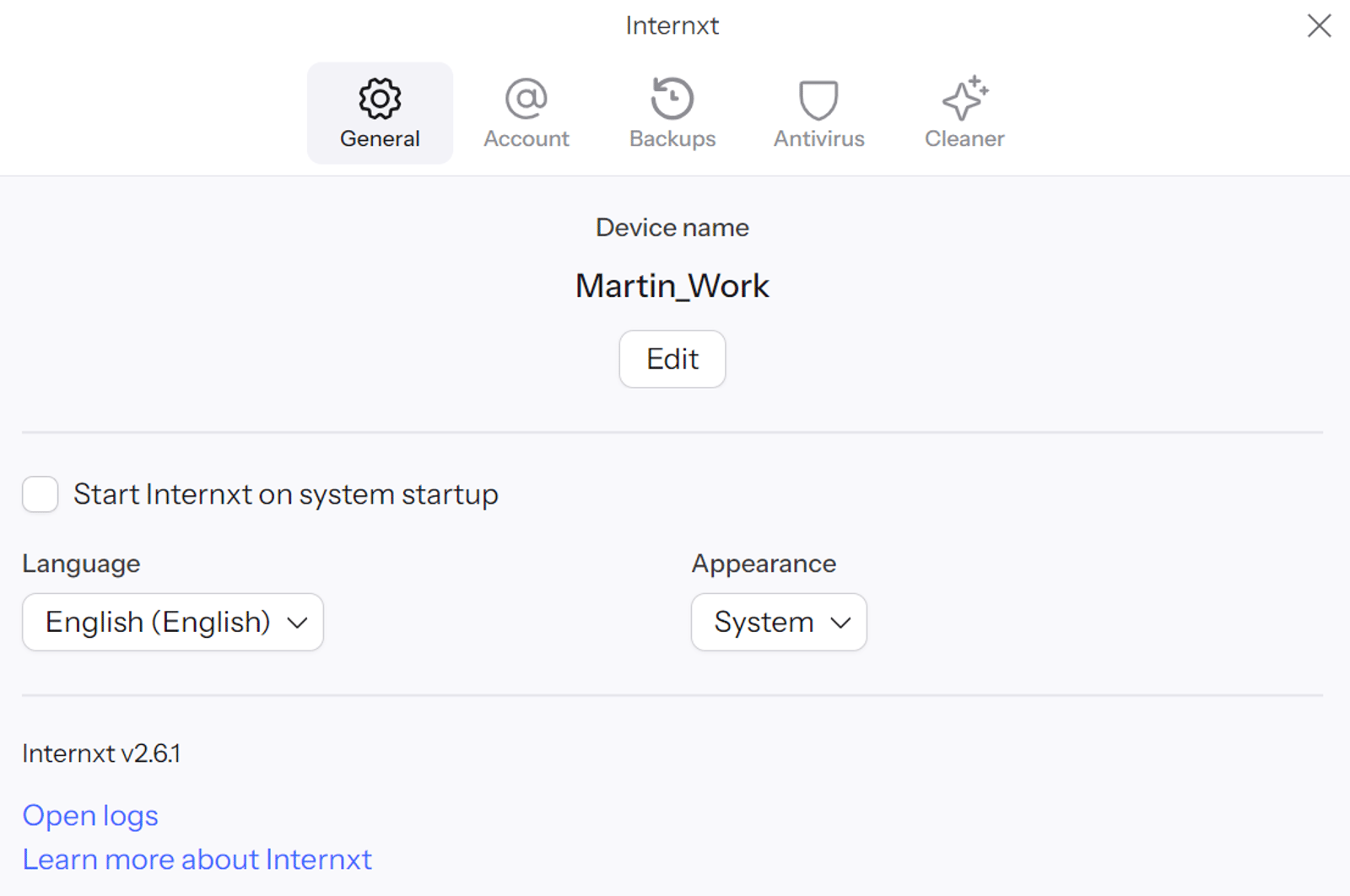Viewport: 1350px width, 896px height.
Task: Click the Cleaner sparkle icon
Action: coord(964,98)
